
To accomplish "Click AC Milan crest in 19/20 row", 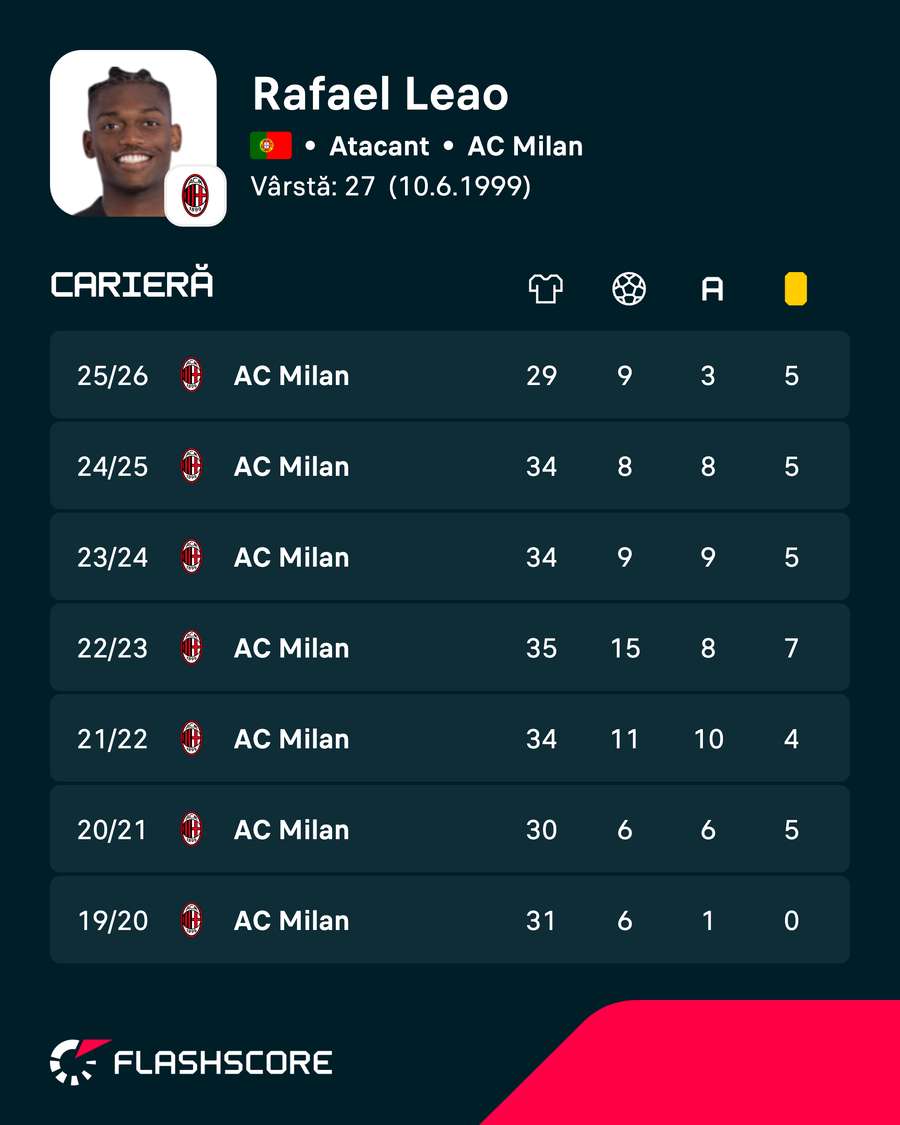I will (x=191, y=920).
